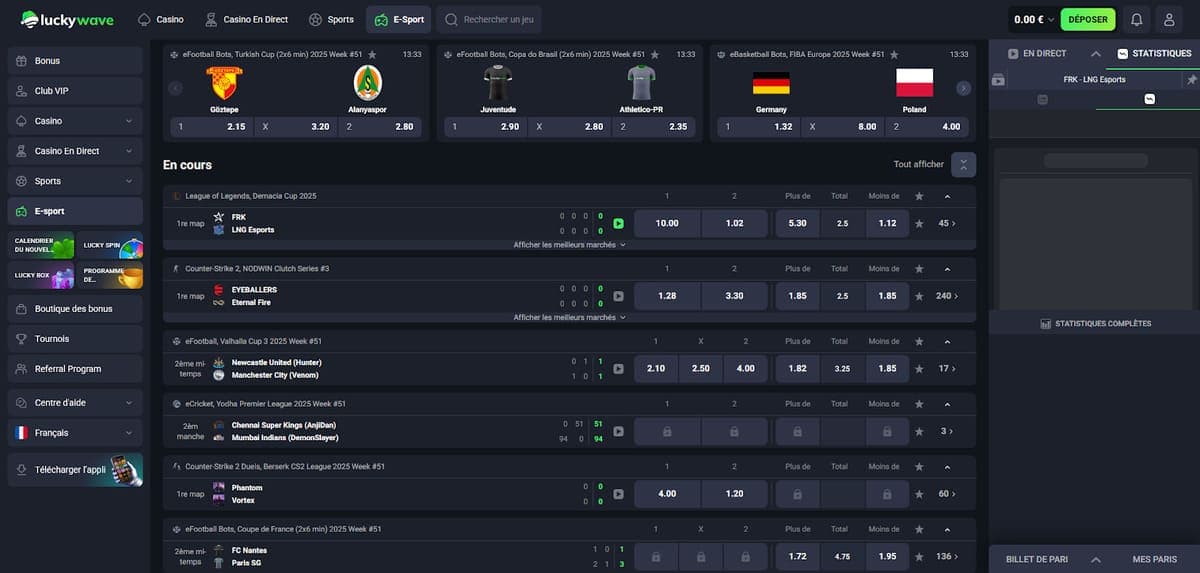
Task: Favorite Newcastle United vs Manchester City match
Action: [919, 369]
